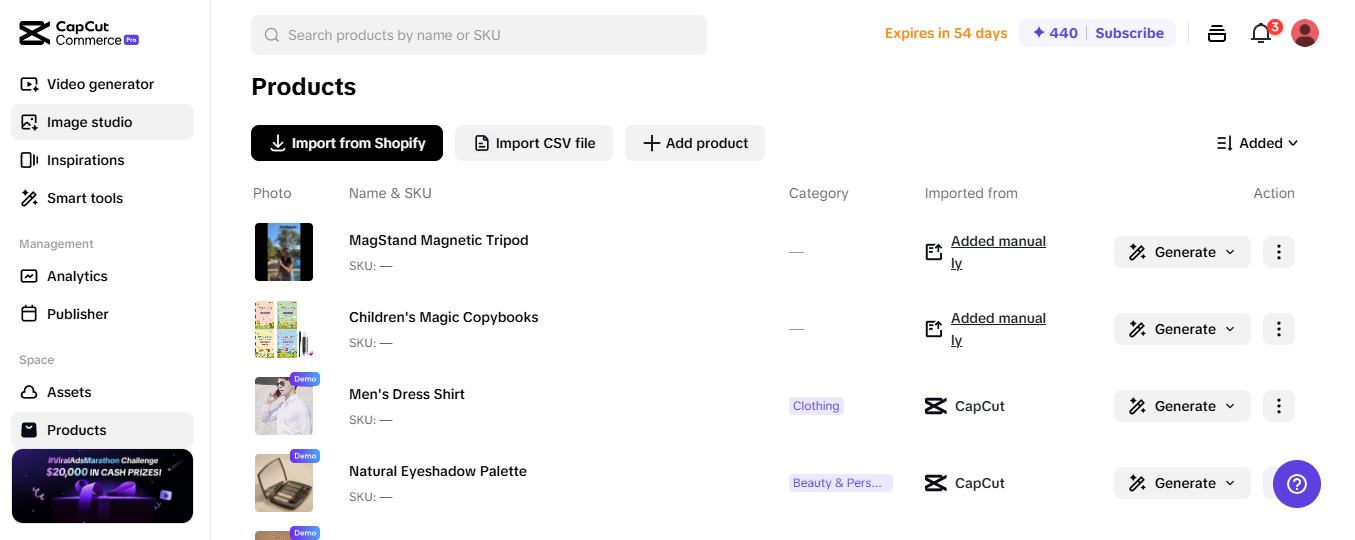
Task: Click the CapCut Commerce Pro logo
Action: tap(78, 33)
